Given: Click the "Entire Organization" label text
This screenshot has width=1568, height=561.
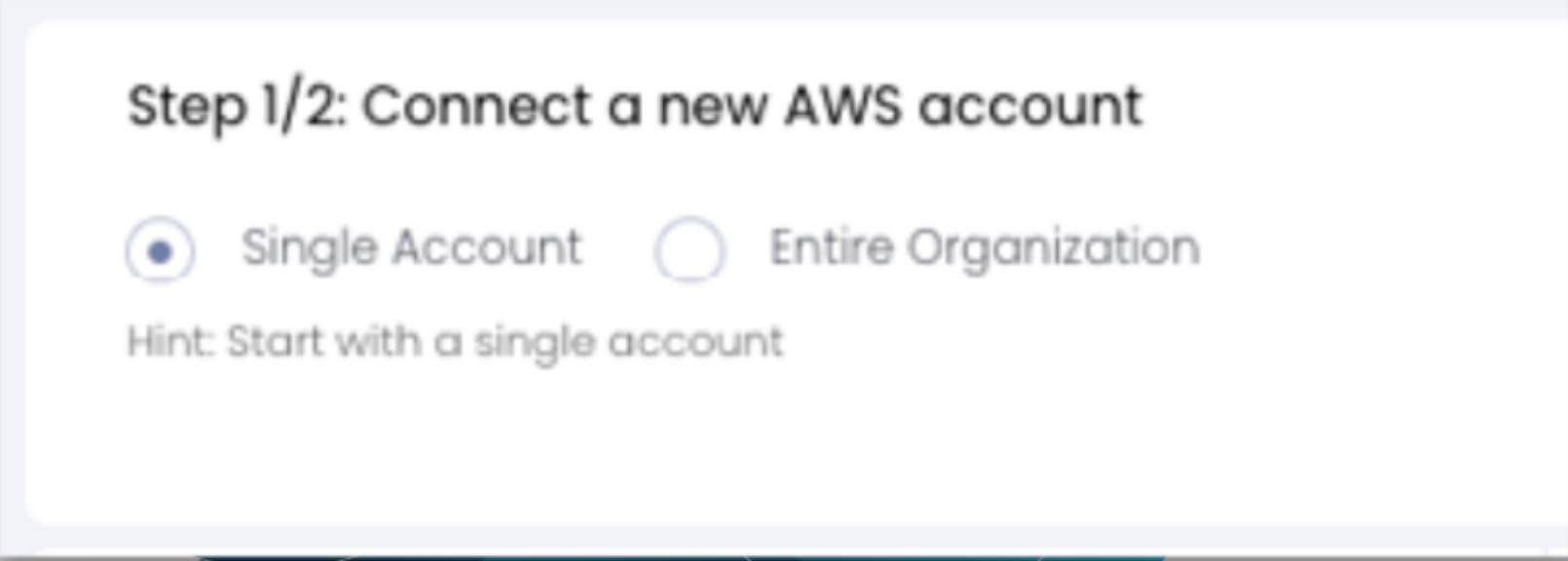Looking at the screenshot, I should tap(984, 247).
